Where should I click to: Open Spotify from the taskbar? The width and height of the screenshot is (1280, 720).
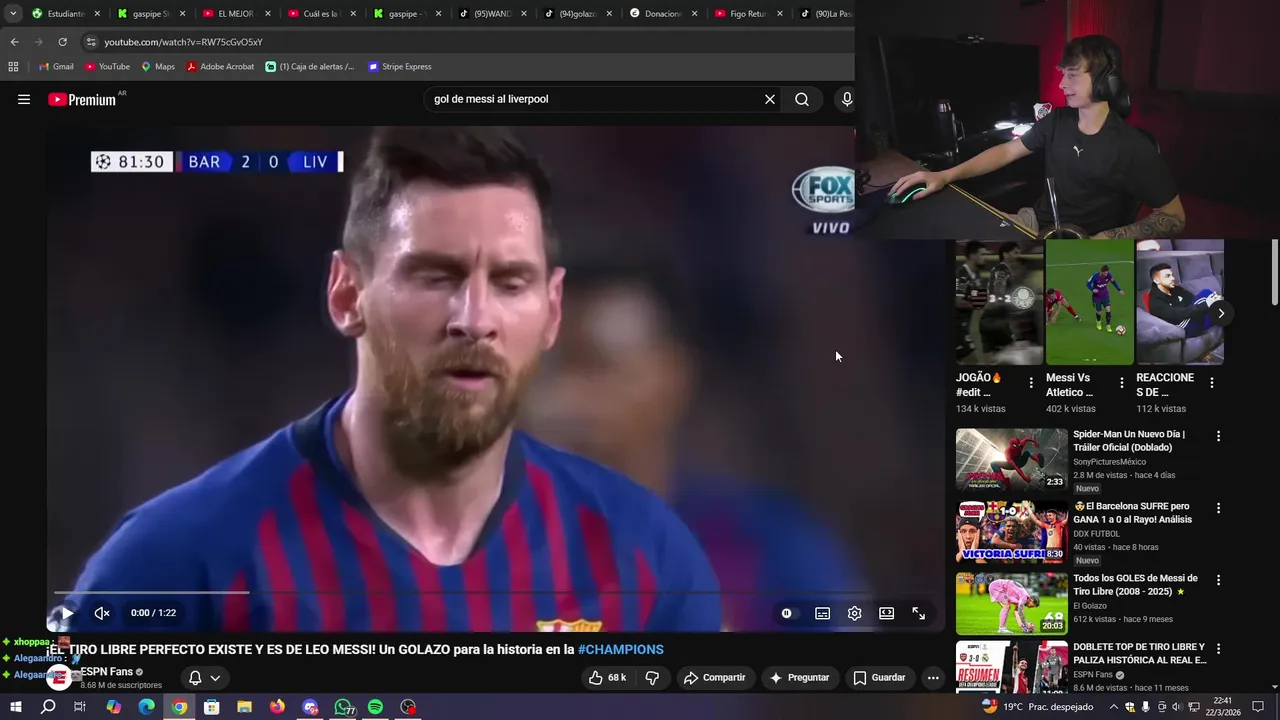pyautogui.click(x=375, y=707)
